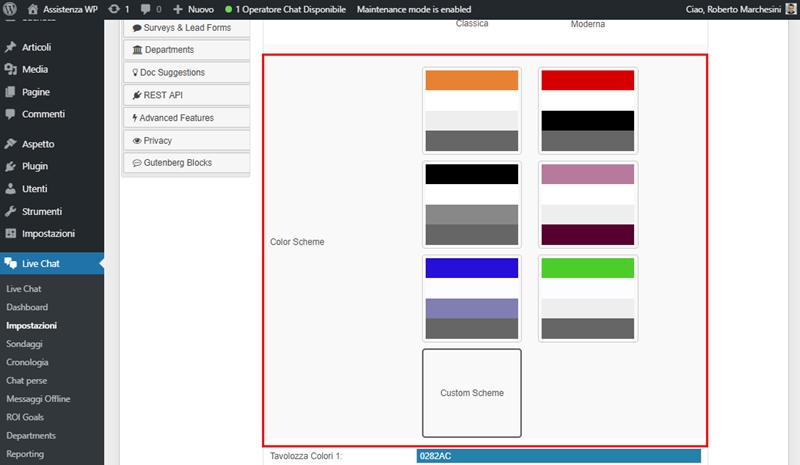The width and height of the screenshot is (800, 465).
Task: Open the Surveys & Lead Forms tab
Action: [186, 28]
